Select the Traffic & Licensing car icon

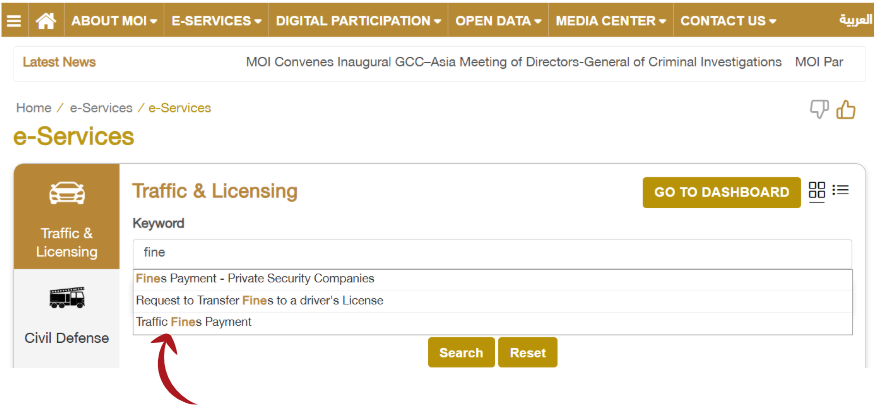pyautogui.click(x=67, y=194)
